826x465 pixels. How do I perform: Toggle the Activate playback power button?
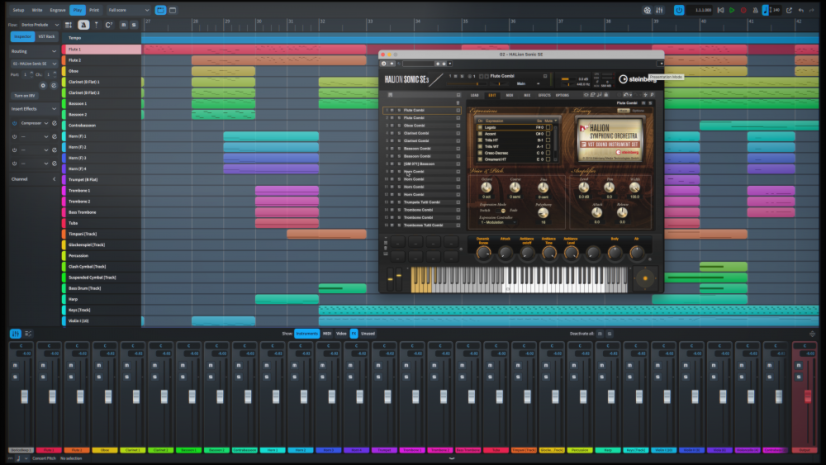678,10
